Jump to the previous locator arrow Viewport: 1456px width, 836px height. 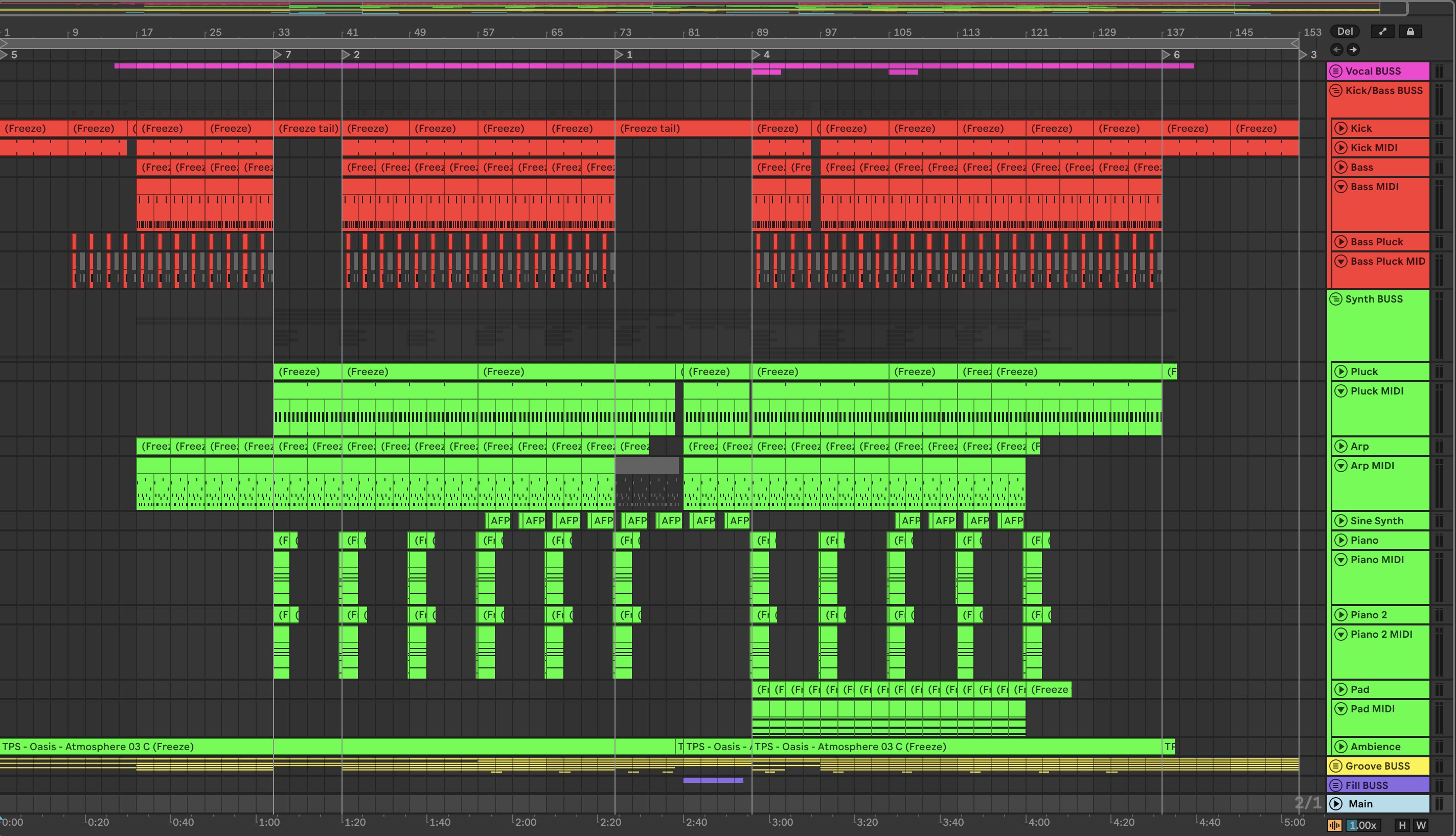tap(1336, 50)
